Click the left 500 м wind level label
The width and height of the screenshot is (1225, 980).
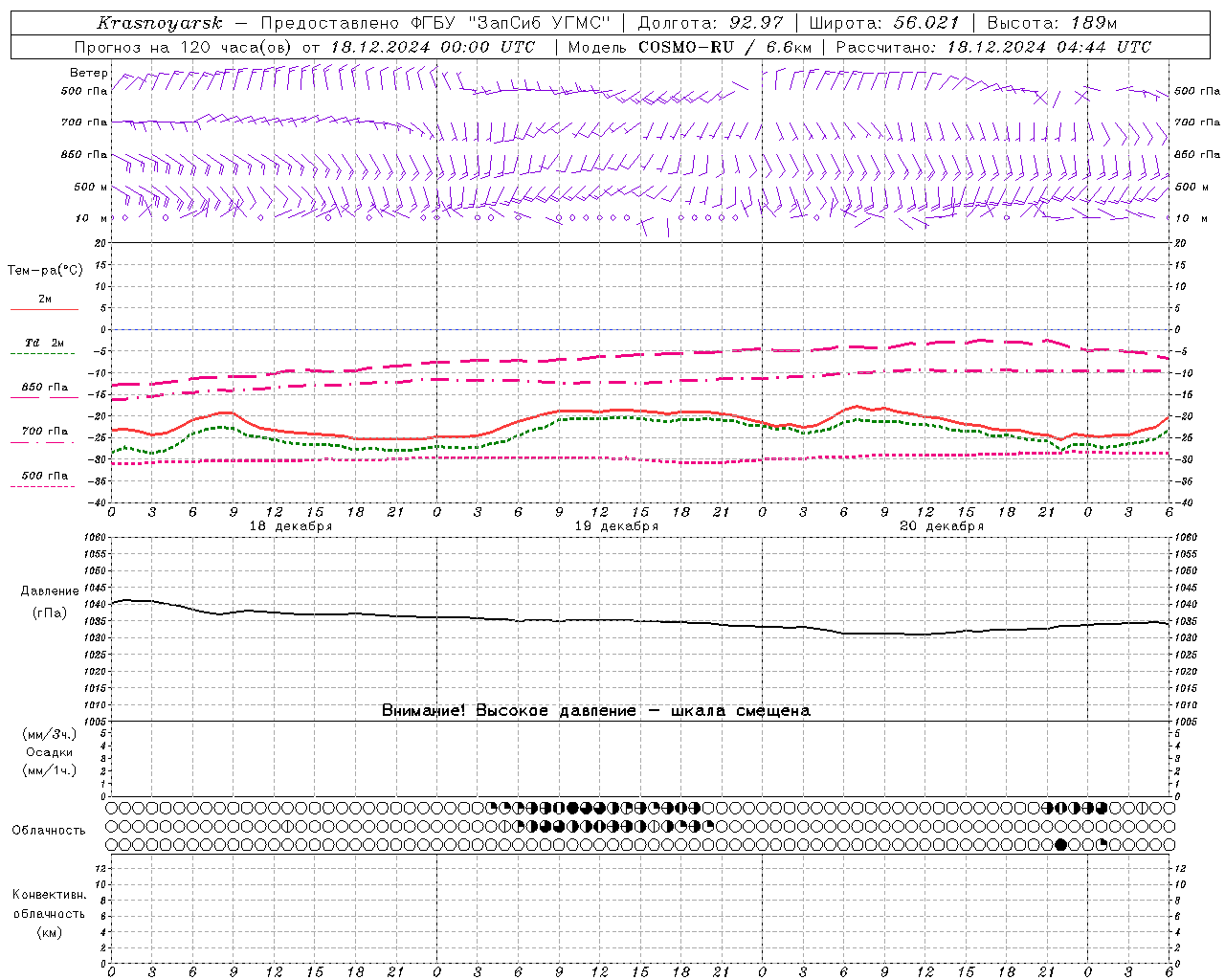91,187
